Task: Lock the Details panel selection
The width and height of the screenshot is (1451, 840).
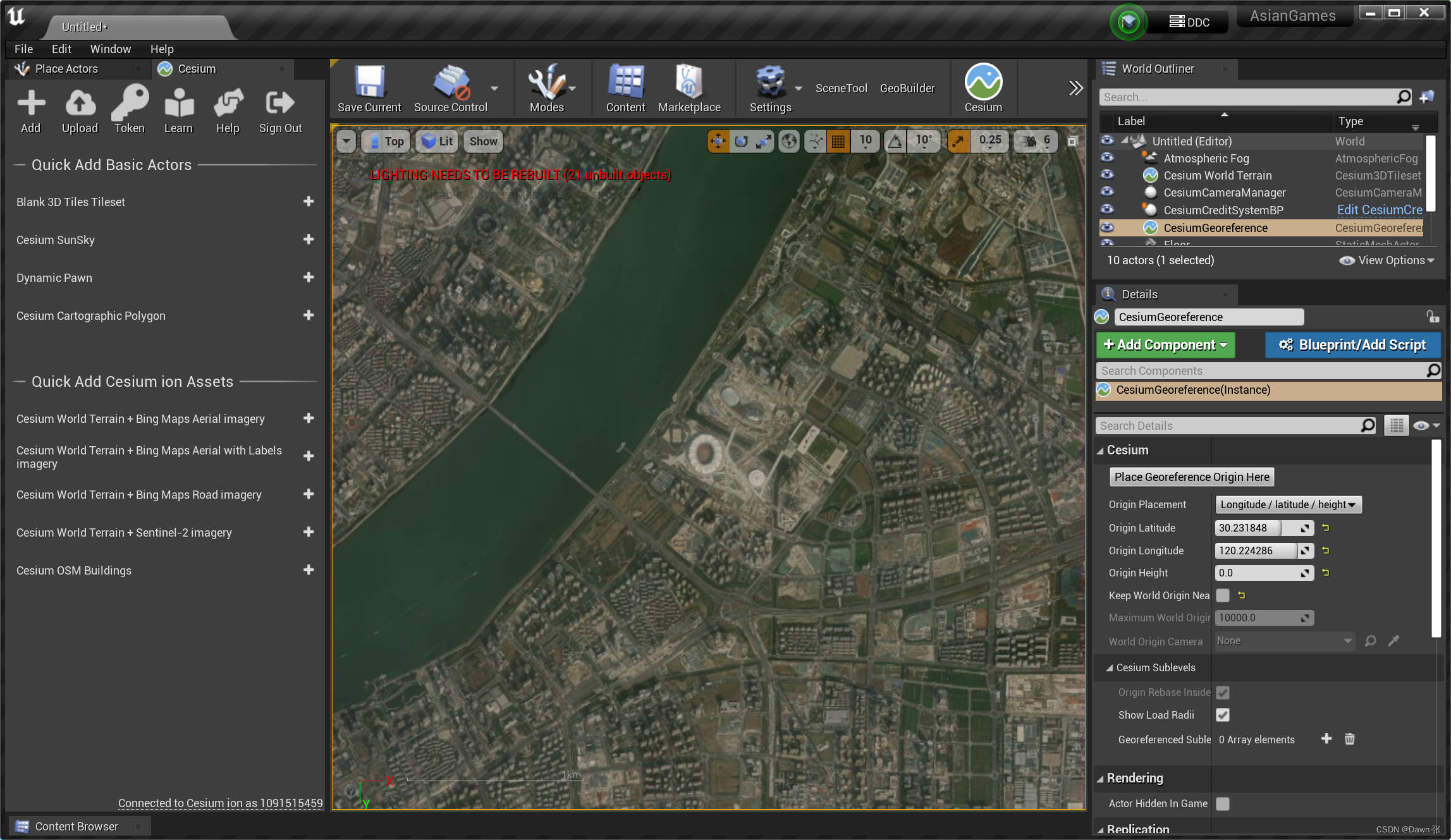Action: 1432,317
